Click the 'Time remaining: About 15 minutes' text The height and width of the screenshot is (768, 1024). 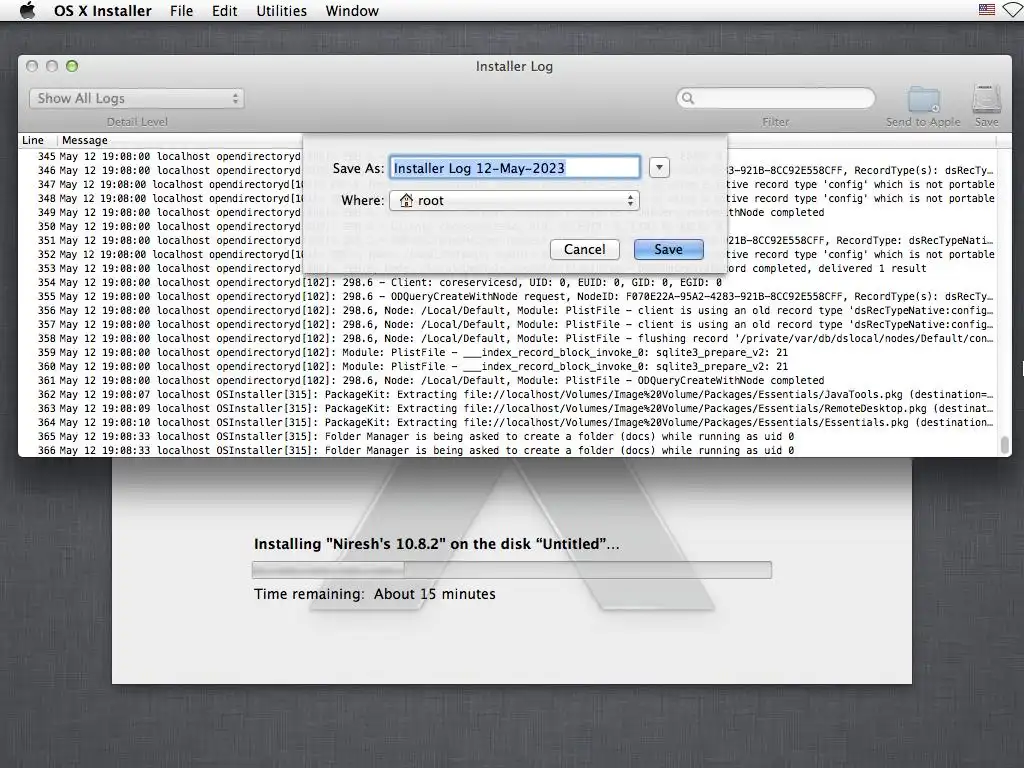click(x=375, y=594)
